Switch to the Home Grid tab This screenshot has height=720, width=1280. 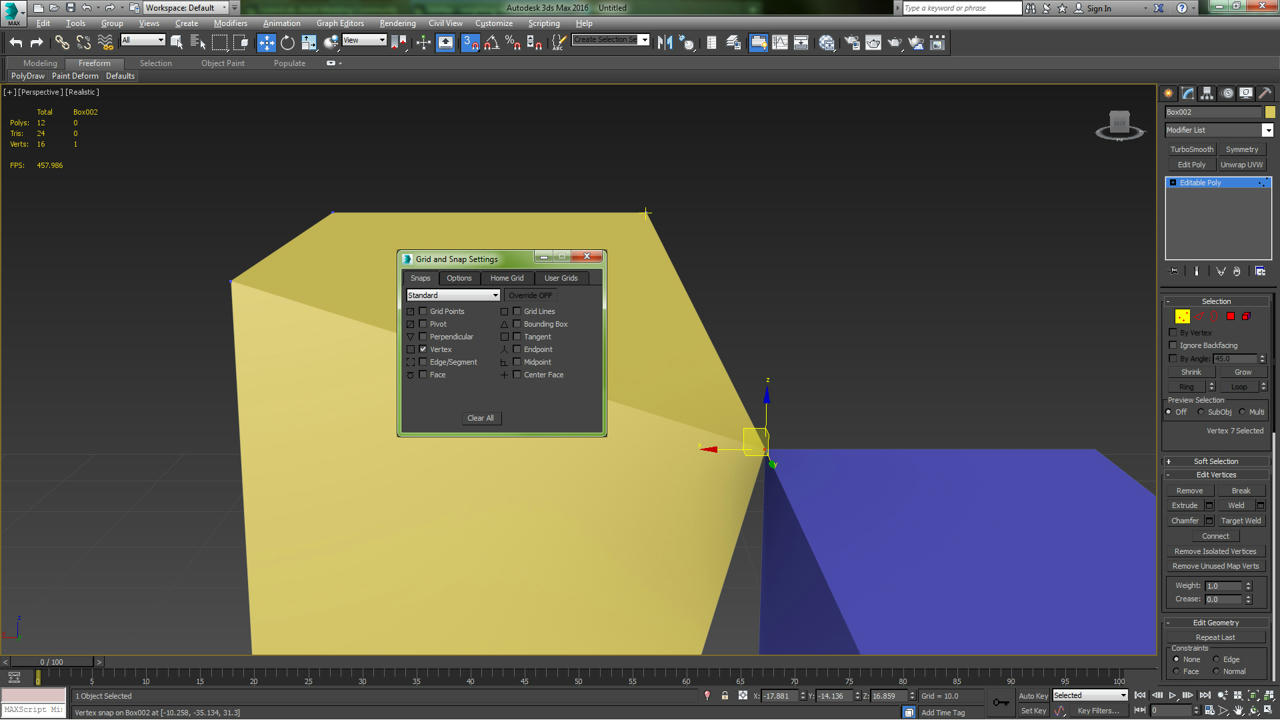507,278
